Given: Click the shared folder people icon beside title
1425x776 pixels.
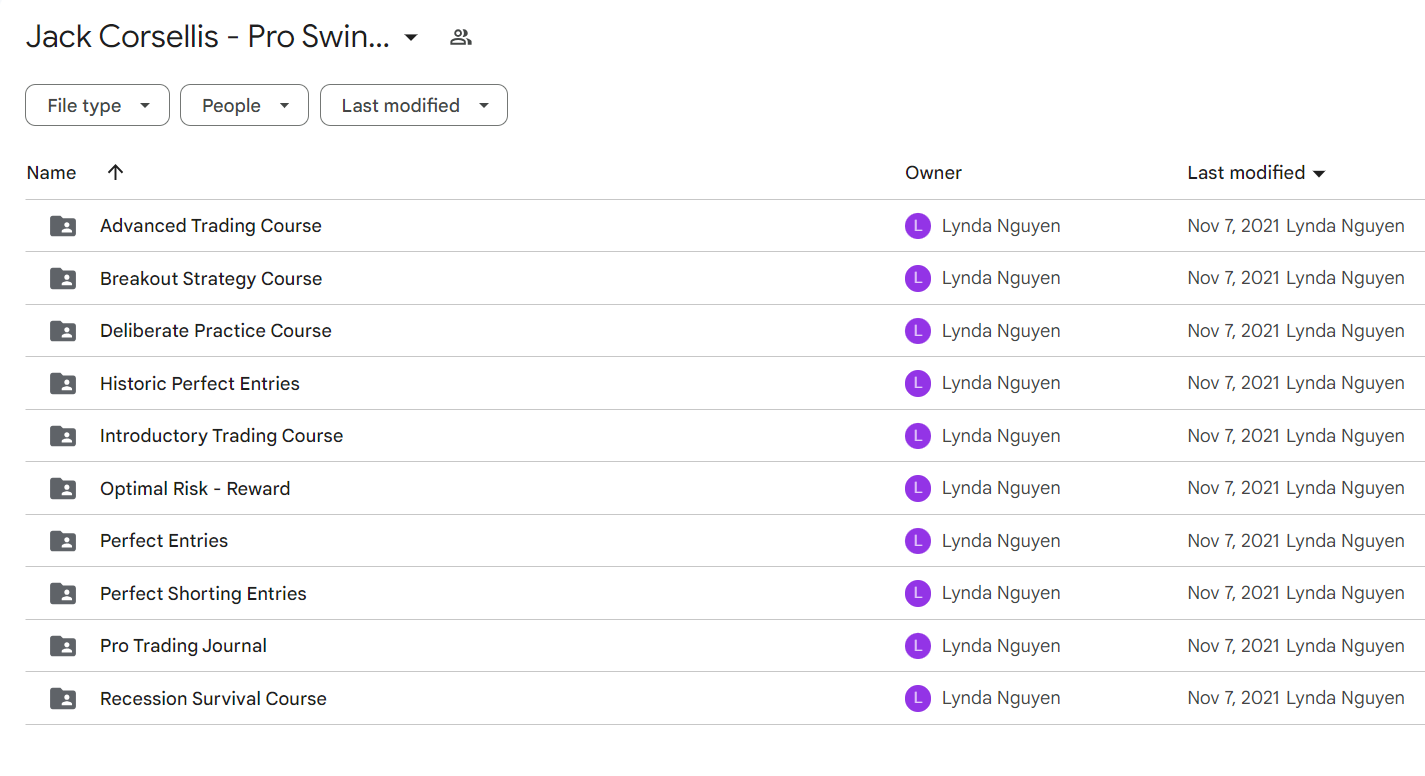Looking at the screenshot, I should tap(460, 38).
